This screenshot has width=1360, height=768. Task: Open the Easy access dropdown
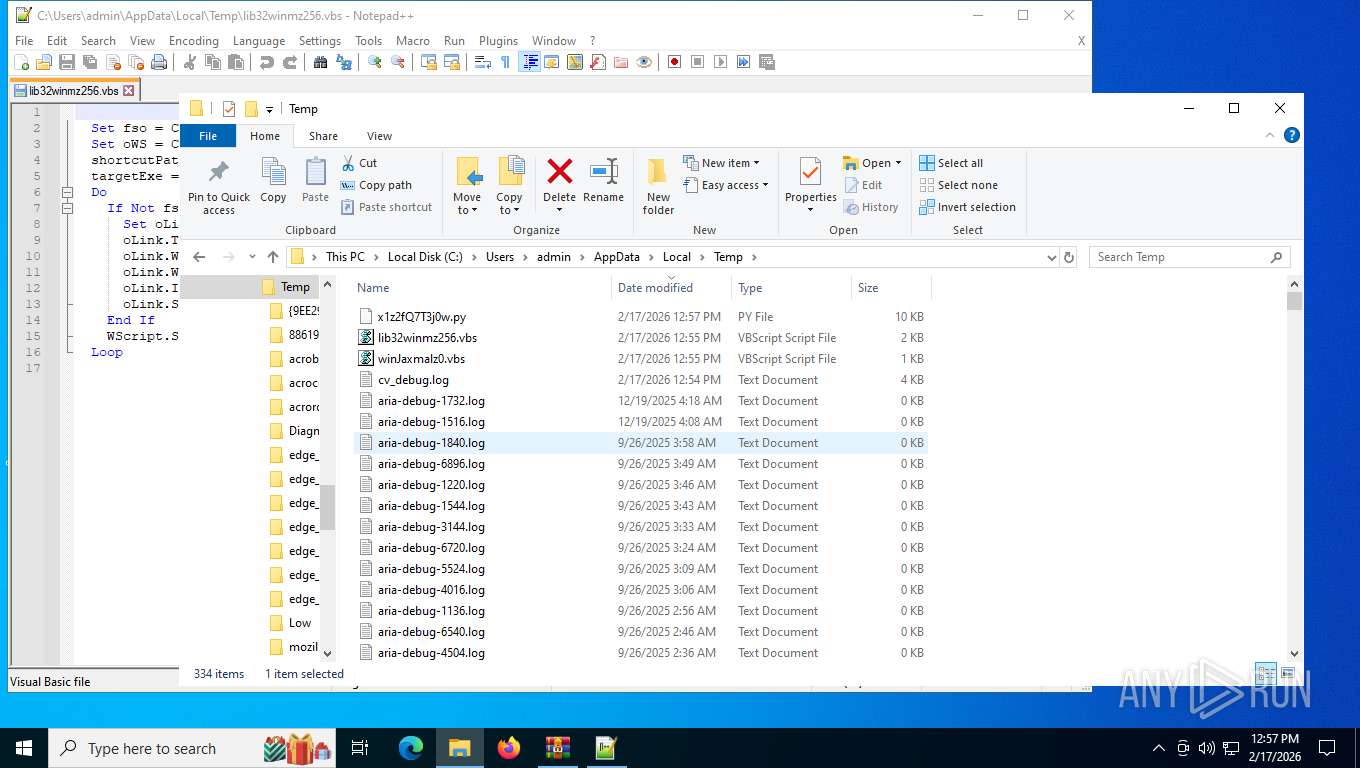click(x=726, y=185)
